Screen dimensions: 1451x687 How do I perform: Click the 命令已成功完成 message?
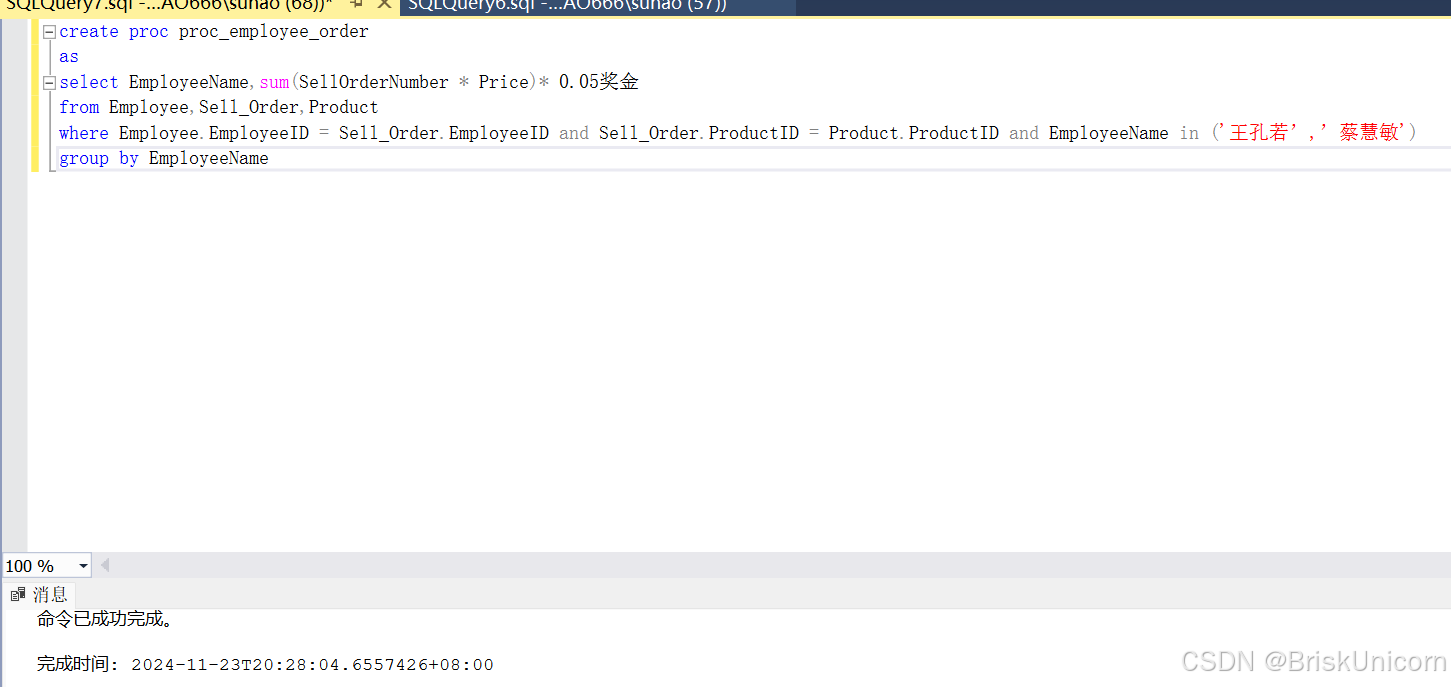pos(106,620)
